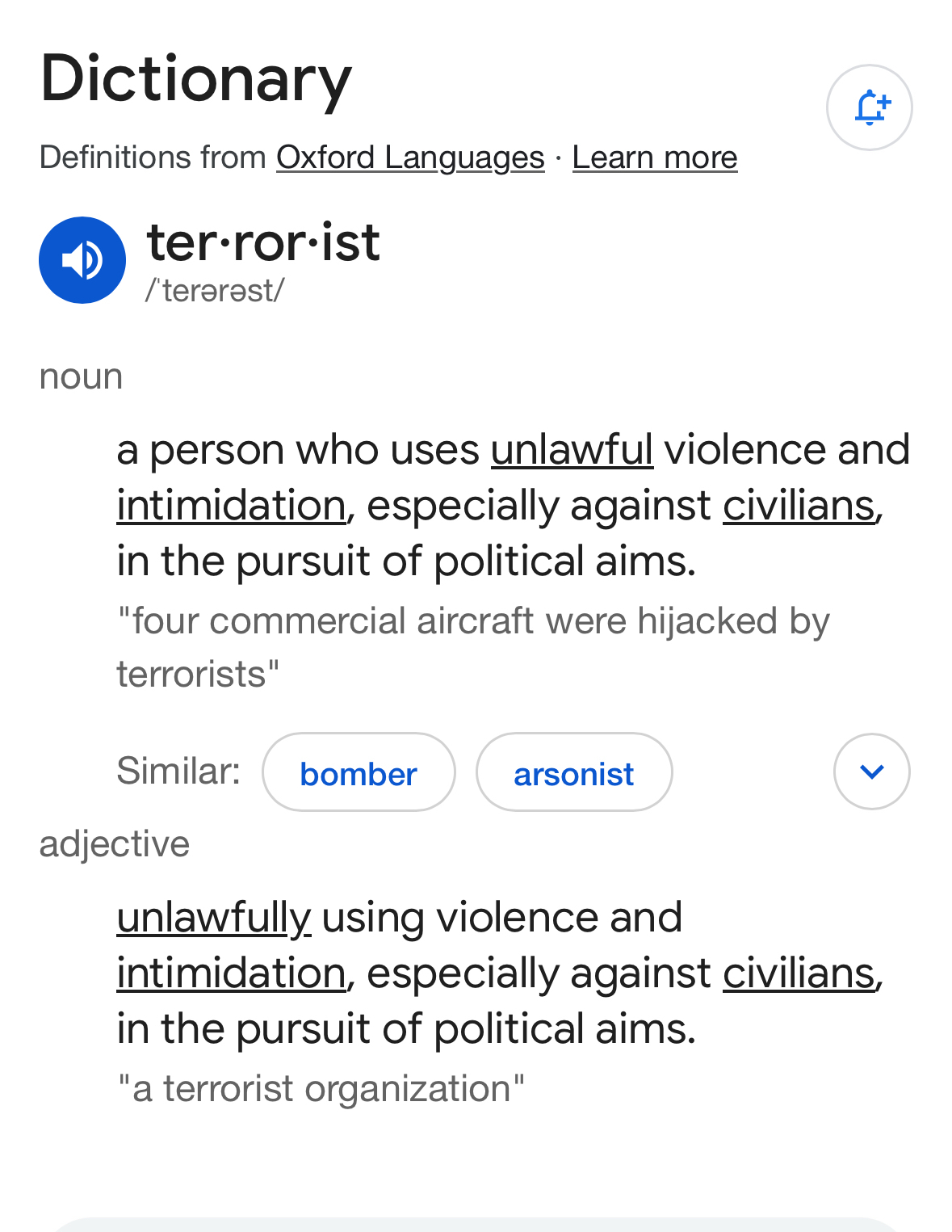This screenshot has height=1232, width=952.
Task: Tap the terrorist organization example phrase
Action: 321,1088
